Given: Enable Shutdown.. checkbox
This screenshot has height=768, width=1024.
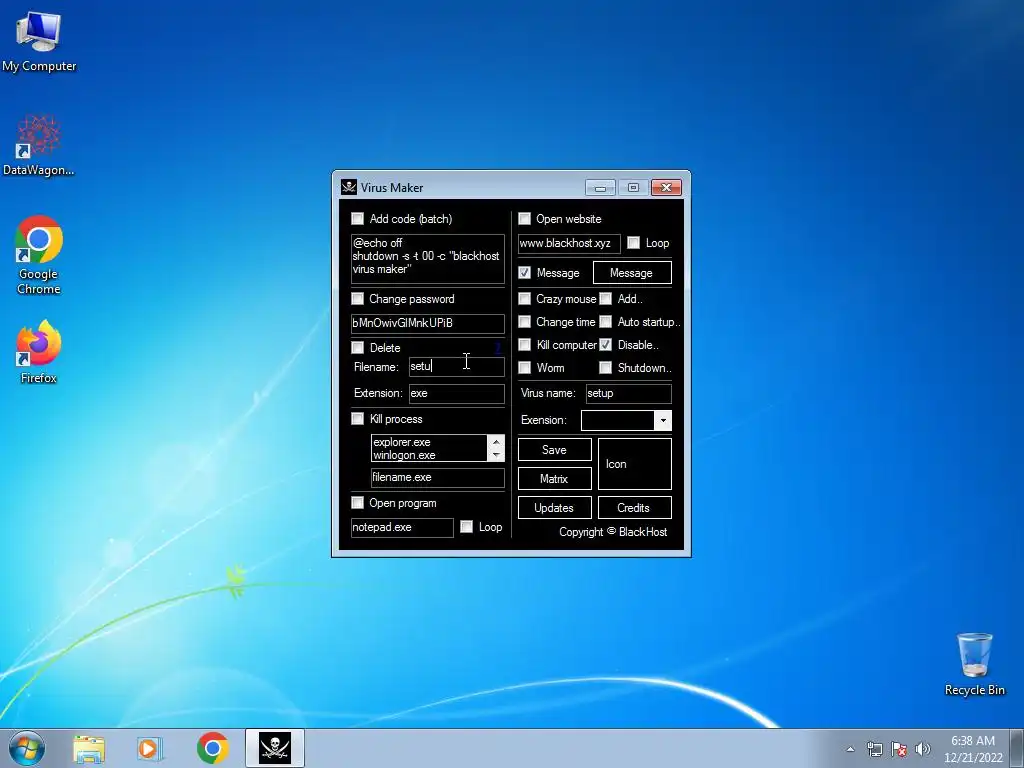Looking at the screenshot, I should tap(605, 368).
